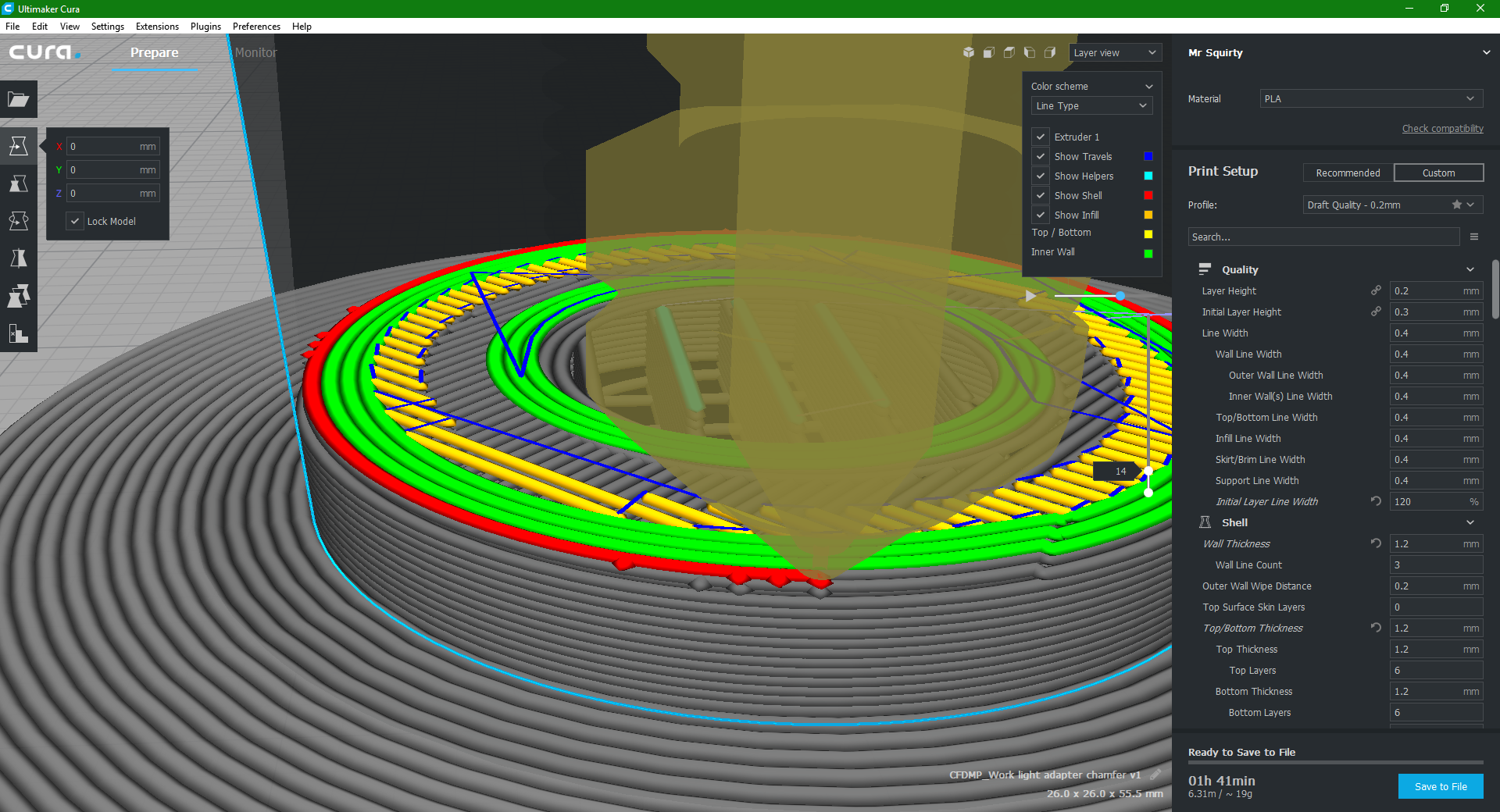Image resolution: width=1500 pixels, height=812 pixels.
Task: Uncheck the Show Travels checkbox
Action: point(1041,156)
